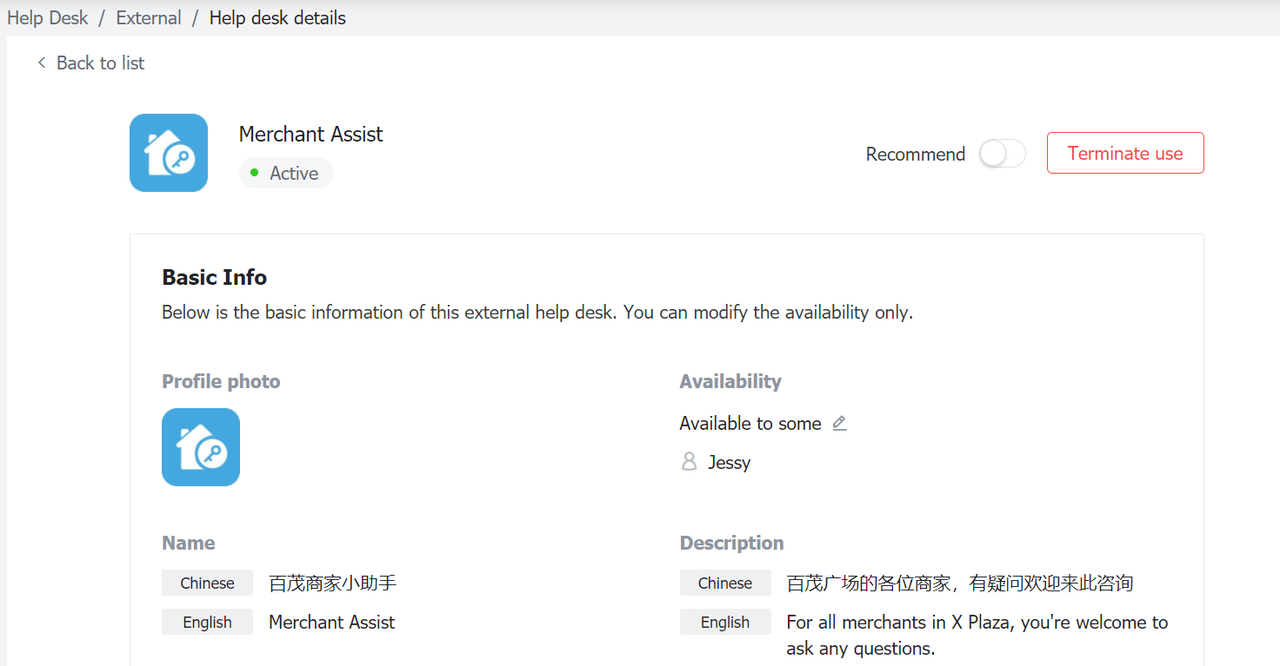Click the user icon beside Jessy
Viewport: 1280px width, 666px height.
pyautogui.click(x=689, y=462)
